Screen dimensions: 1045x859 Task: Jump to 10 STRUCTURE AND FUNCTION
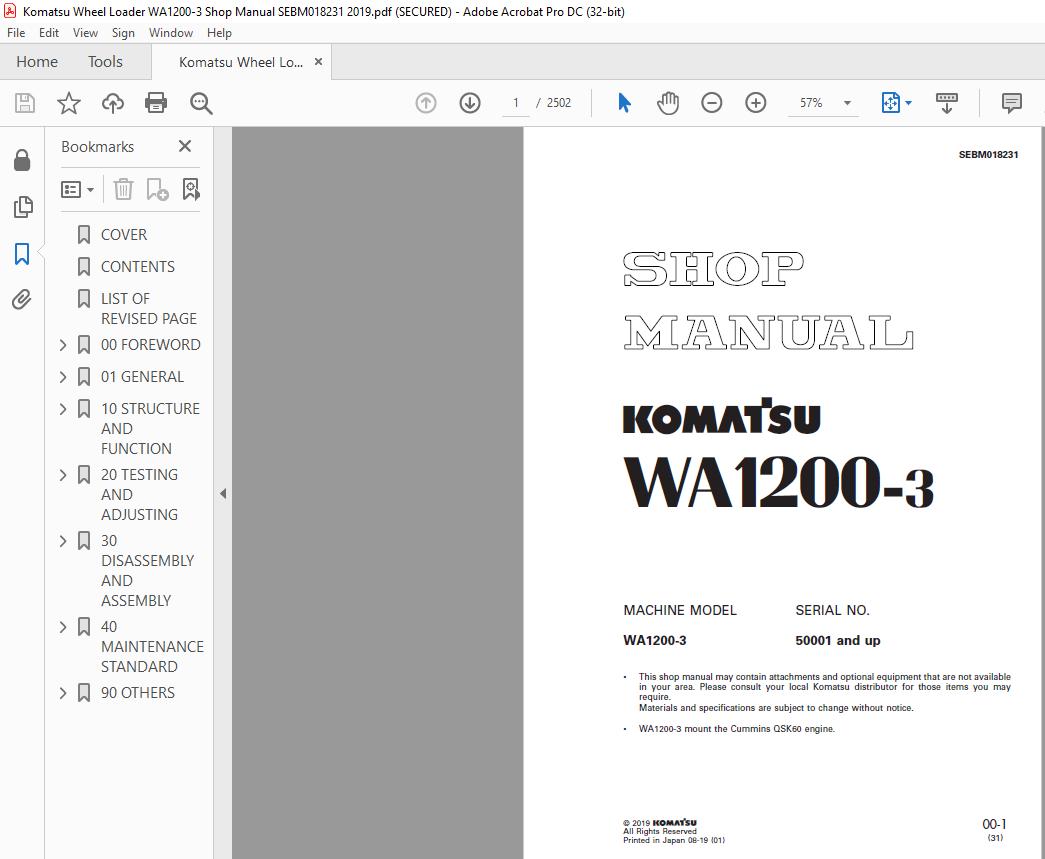(150, 429)
